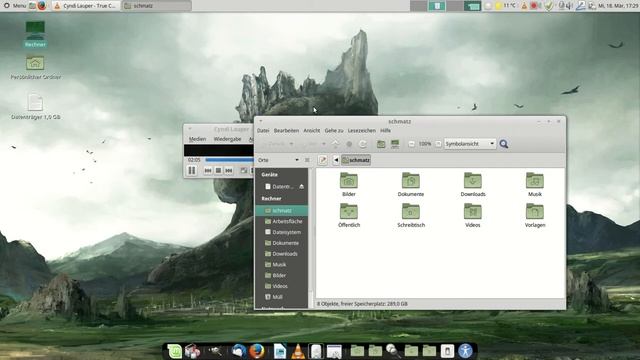Click next track button in VLC
The image size is (640, 360).
click(x=229, y=170)
